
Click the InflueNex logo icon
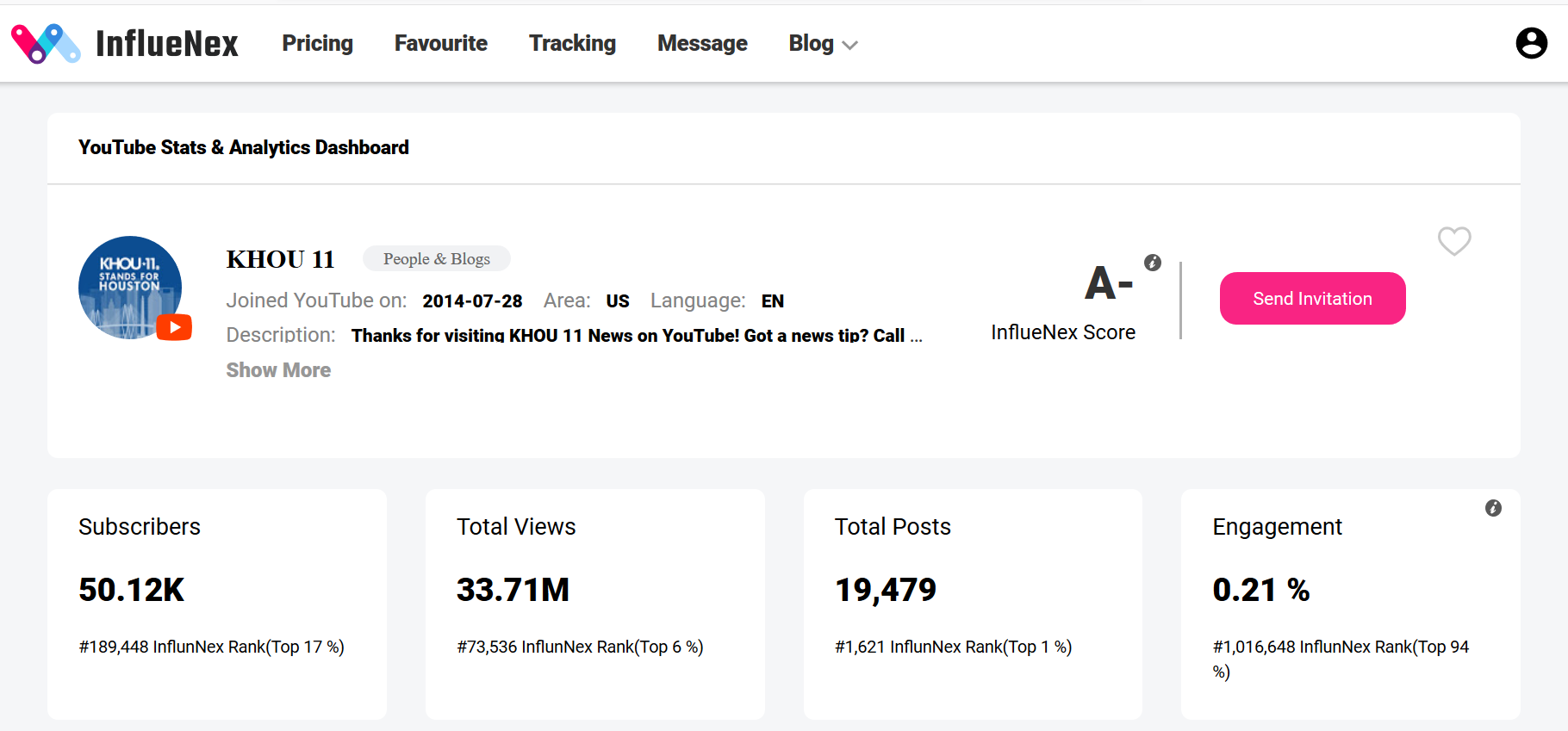click(x=46, y=43)
